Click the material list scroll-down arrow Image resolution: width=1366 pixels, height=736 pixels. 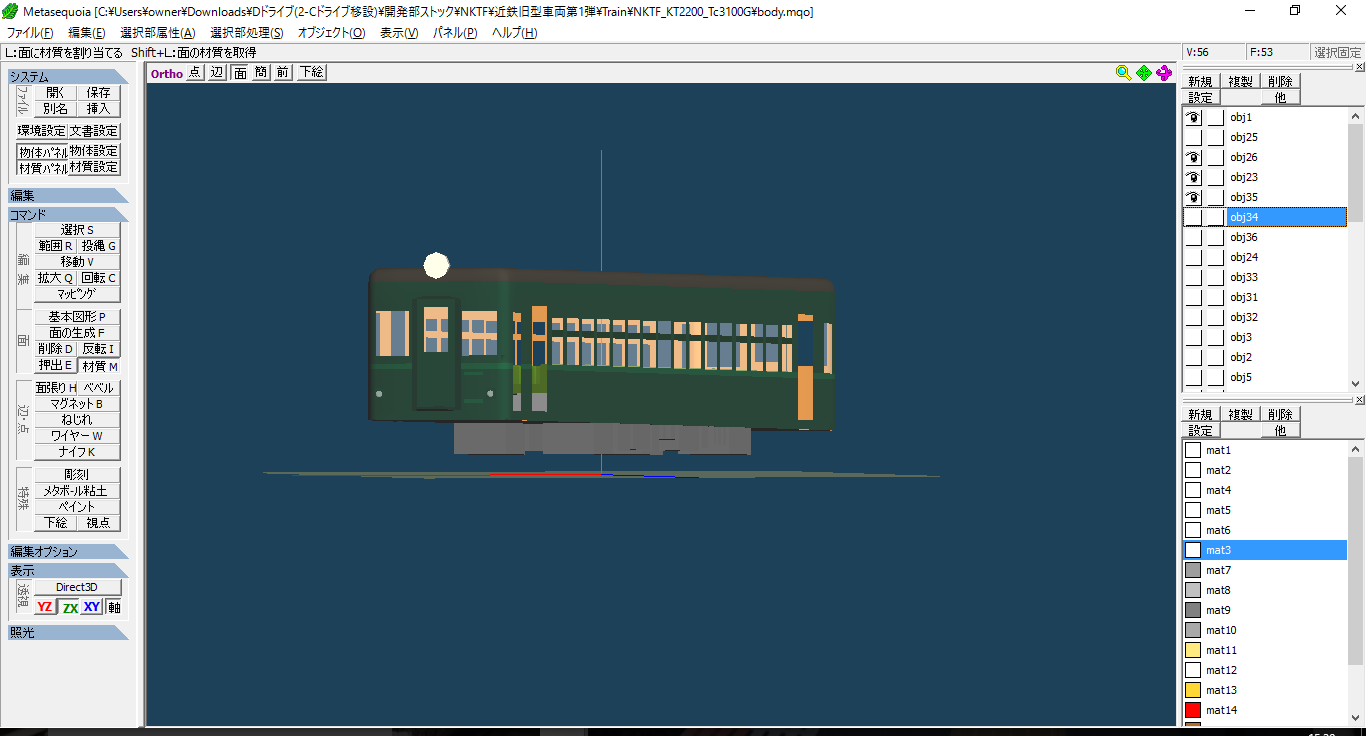1356,717
